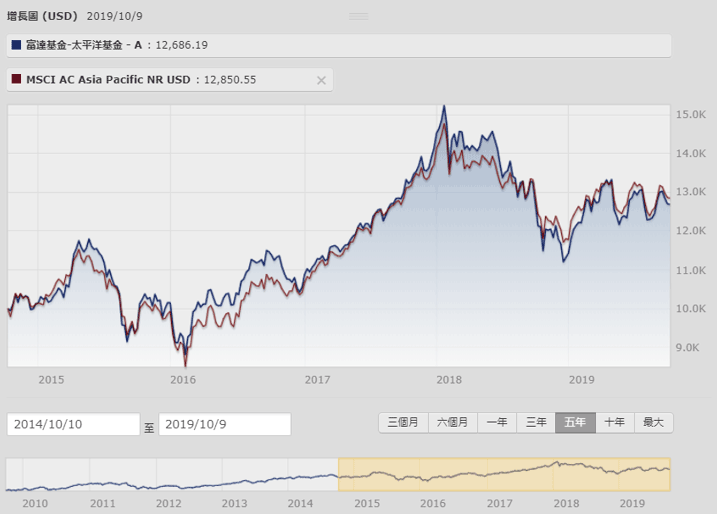This screenshot has width=717, height=514.
Task: Switch to the 六個月 period
Action: 453,423
